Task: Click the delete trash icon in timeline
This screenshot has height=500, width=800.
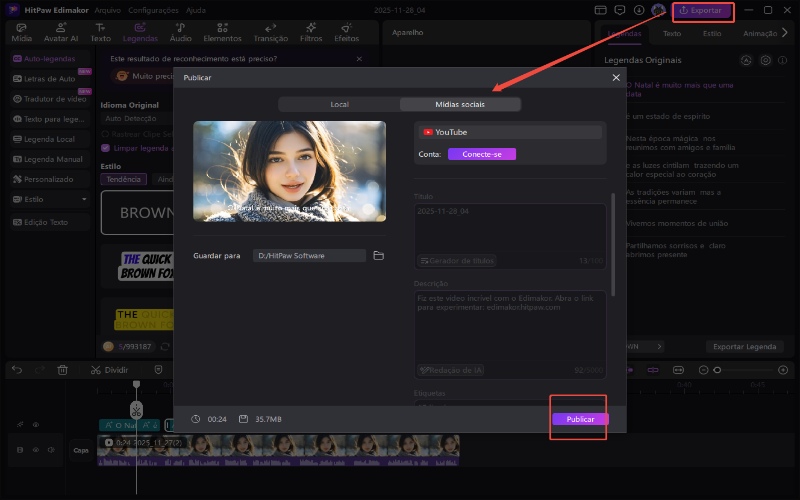Action: tap(63, 369)
